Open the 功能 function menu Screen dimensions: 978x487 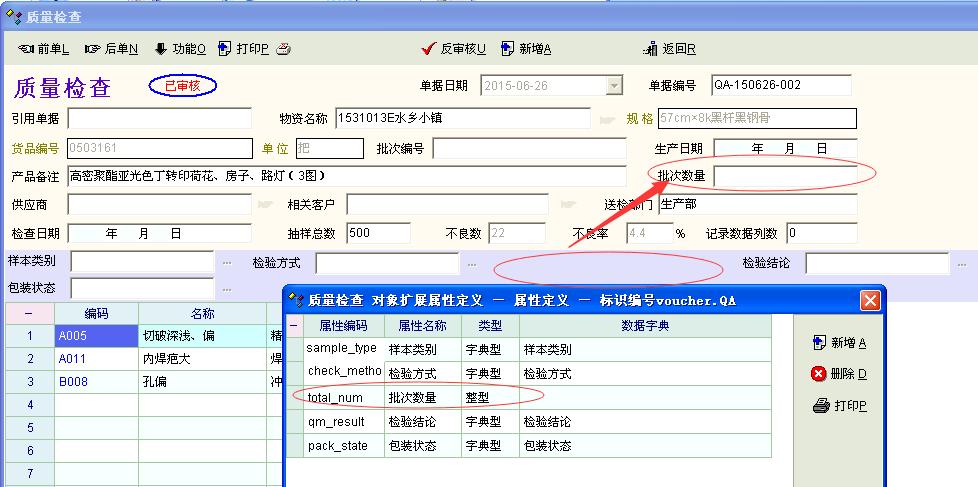coord(180,49)
